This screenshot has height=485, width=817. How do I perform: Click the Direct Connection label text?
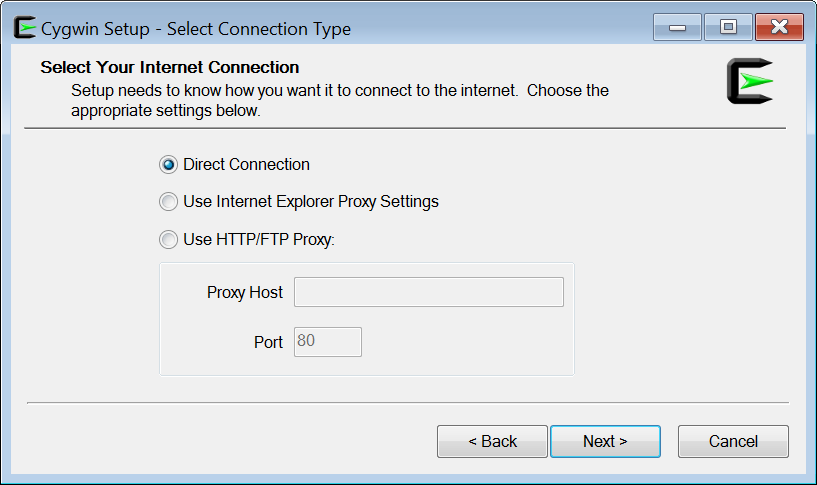click(x=246, y=165)
